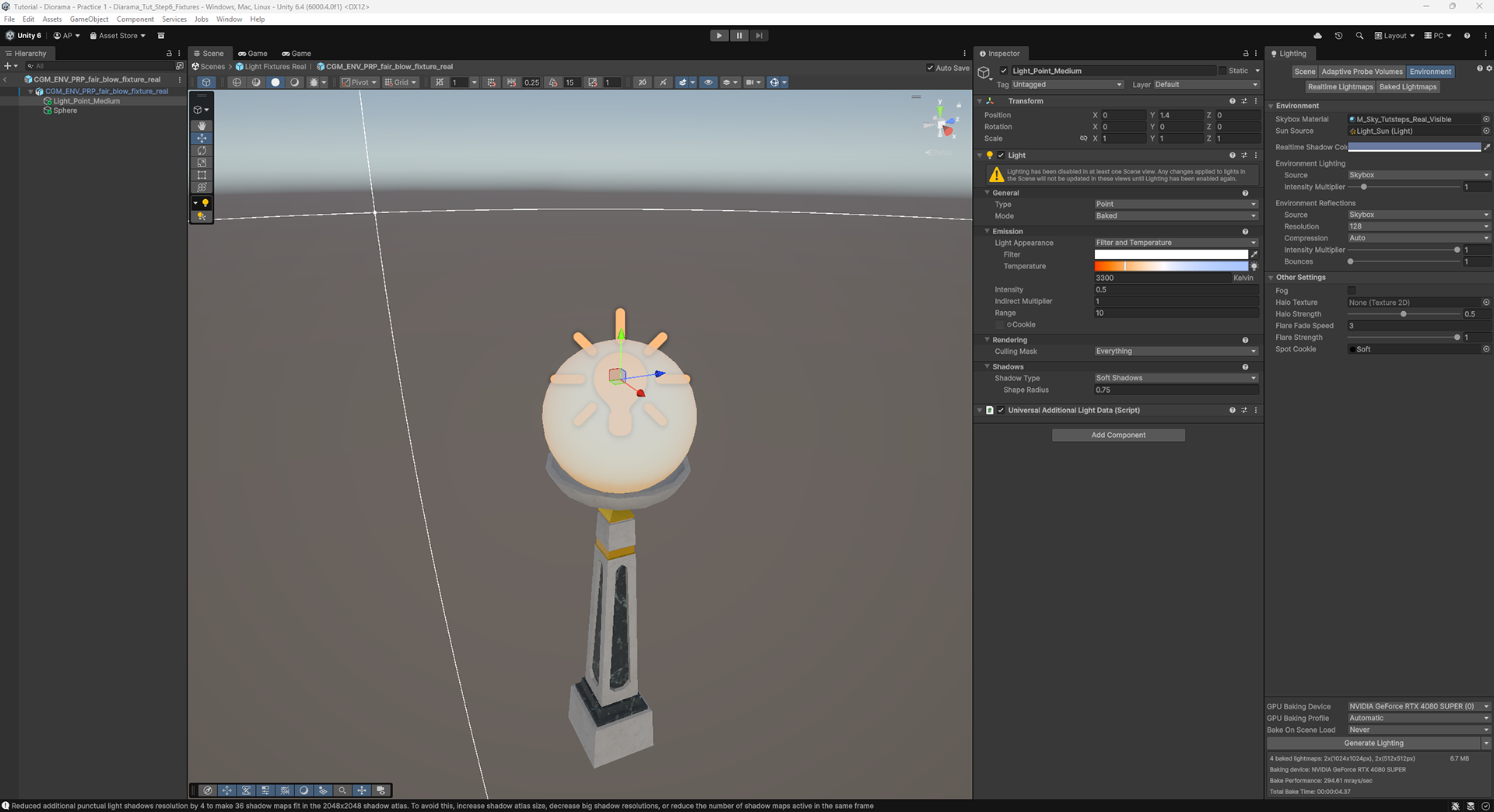Adjust the Halo Strength slider
The height and width of the screenshot is (812, 1494).
[1403, 314]
